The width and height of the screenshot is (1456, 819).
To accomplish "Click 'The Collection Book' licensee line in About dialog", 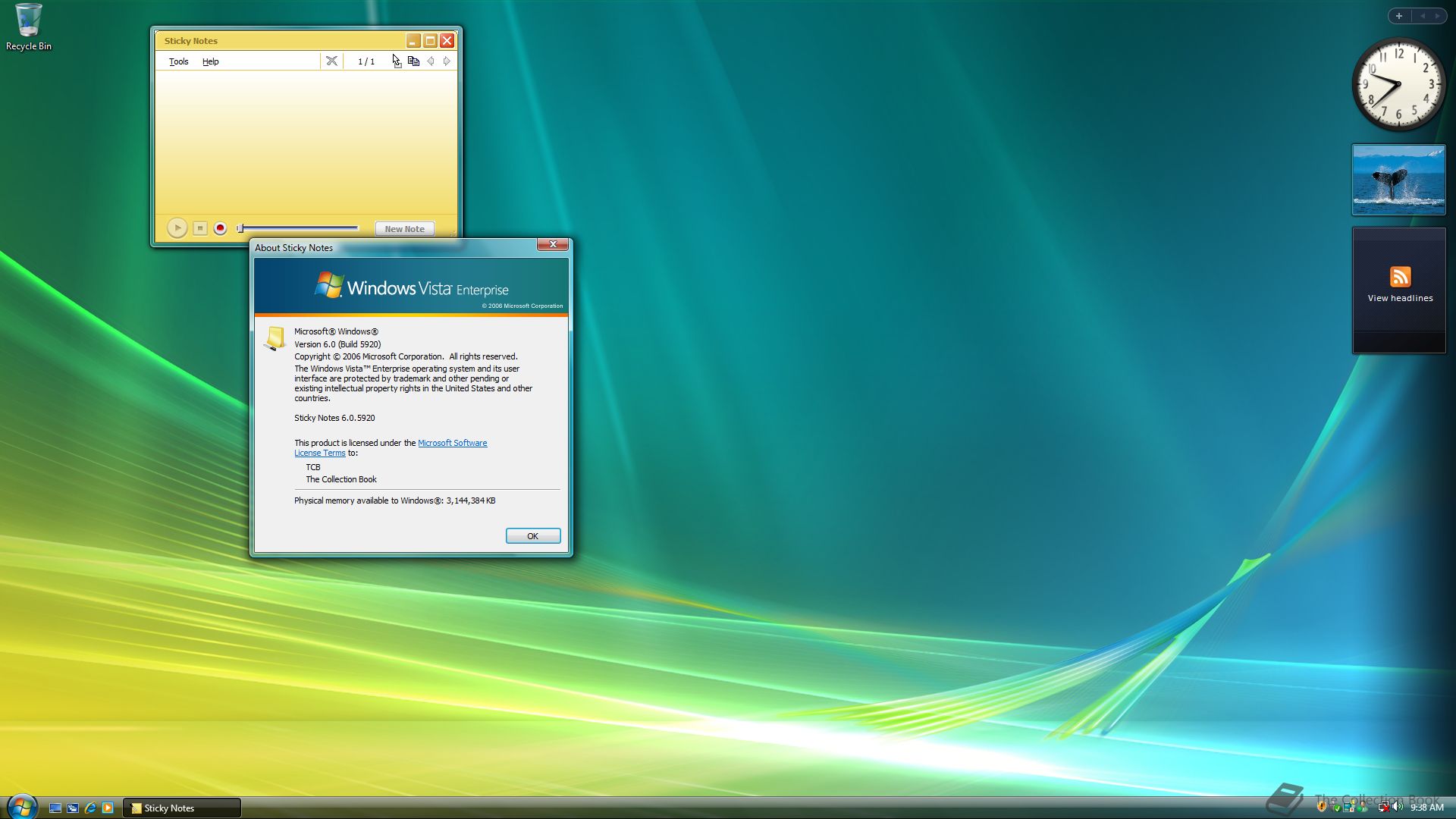I will point(341,479).
